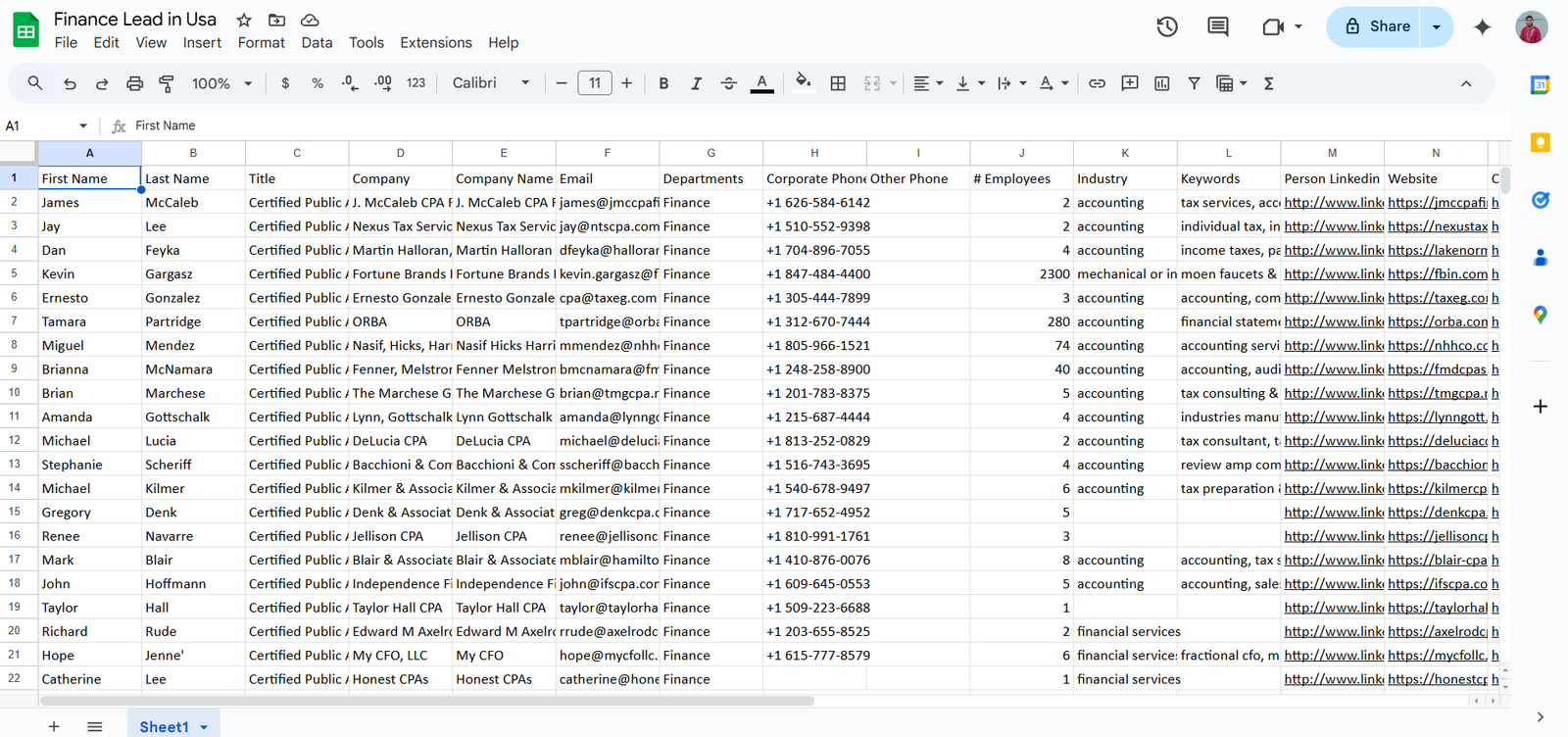Open horizontal align dropdown

point(928,83)
